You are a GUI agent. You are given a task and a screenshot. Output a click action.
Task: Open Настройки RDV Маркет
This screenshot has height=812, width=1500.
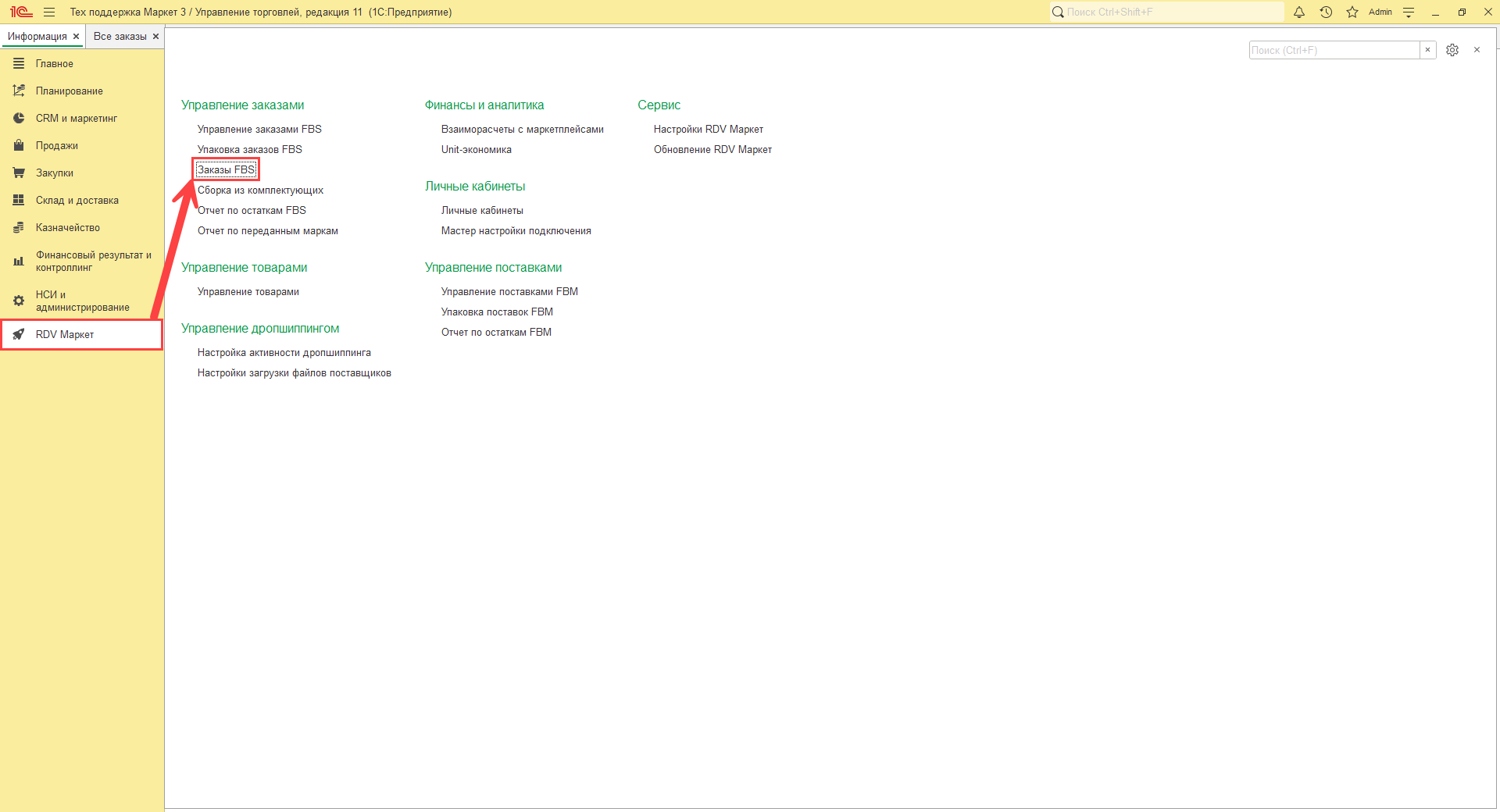coord(709,129)
